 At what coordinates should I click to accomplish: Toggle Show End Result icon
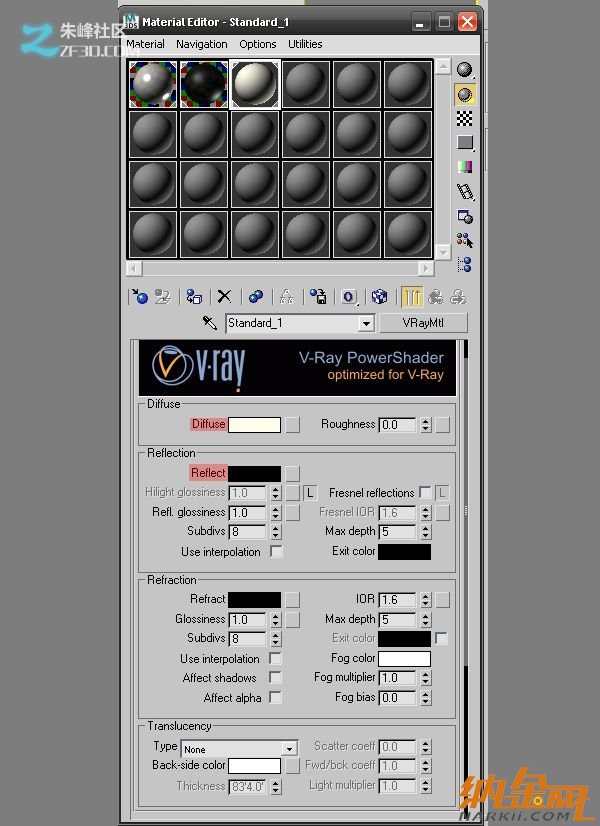pyautogui.click(x=411, y=297)
